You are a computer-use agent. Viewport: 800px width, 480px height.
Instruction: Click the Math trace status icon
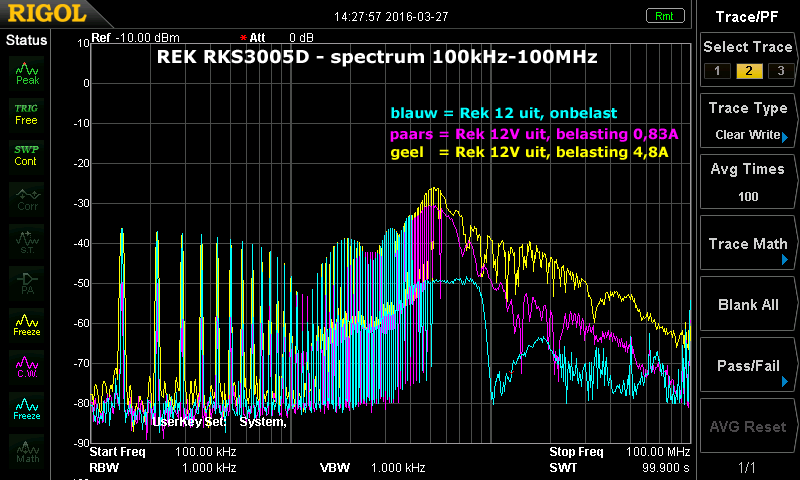click(x=27, y=451)
